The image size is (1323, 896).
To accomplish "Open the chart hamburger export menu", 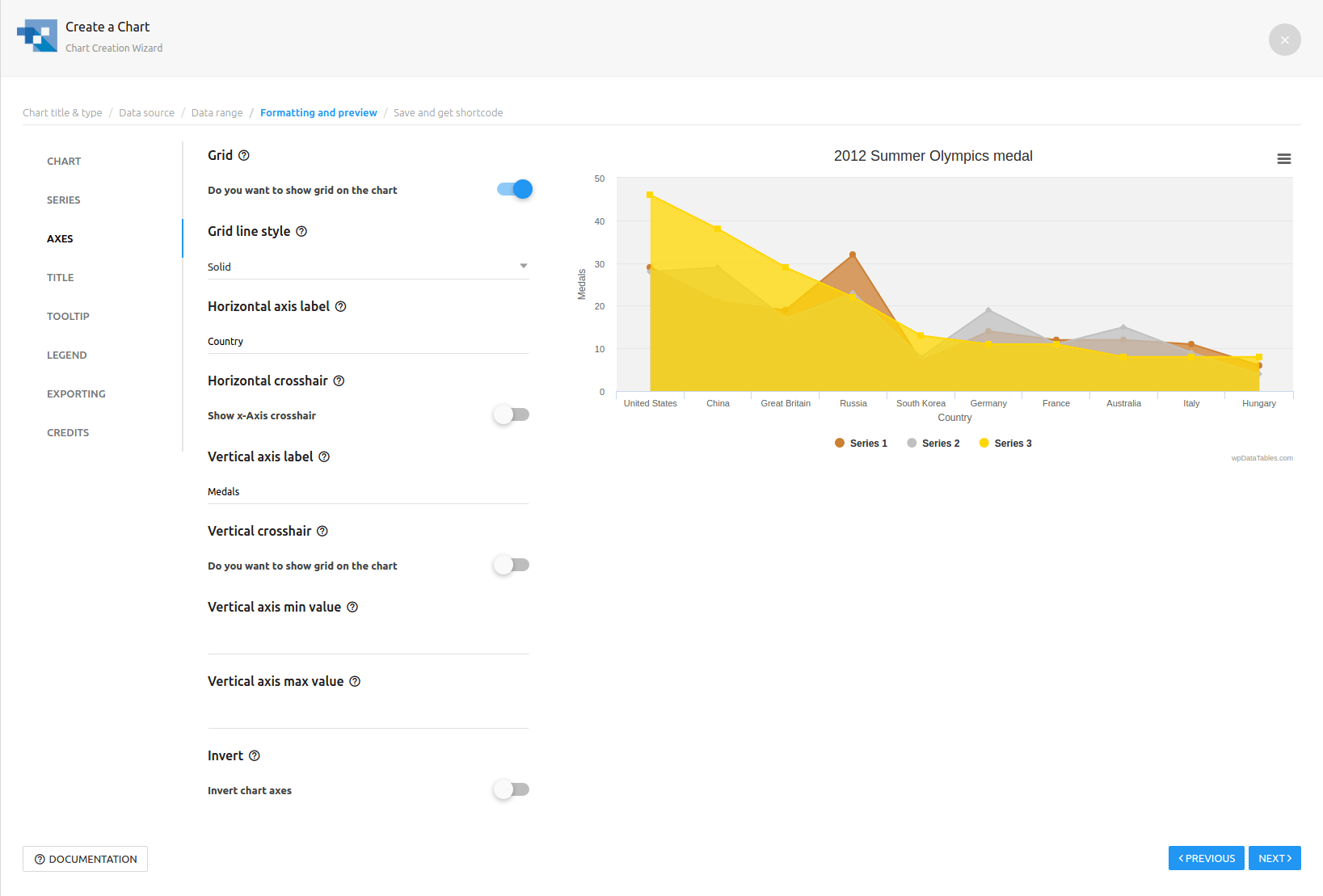I will (x=1283, y=159).
